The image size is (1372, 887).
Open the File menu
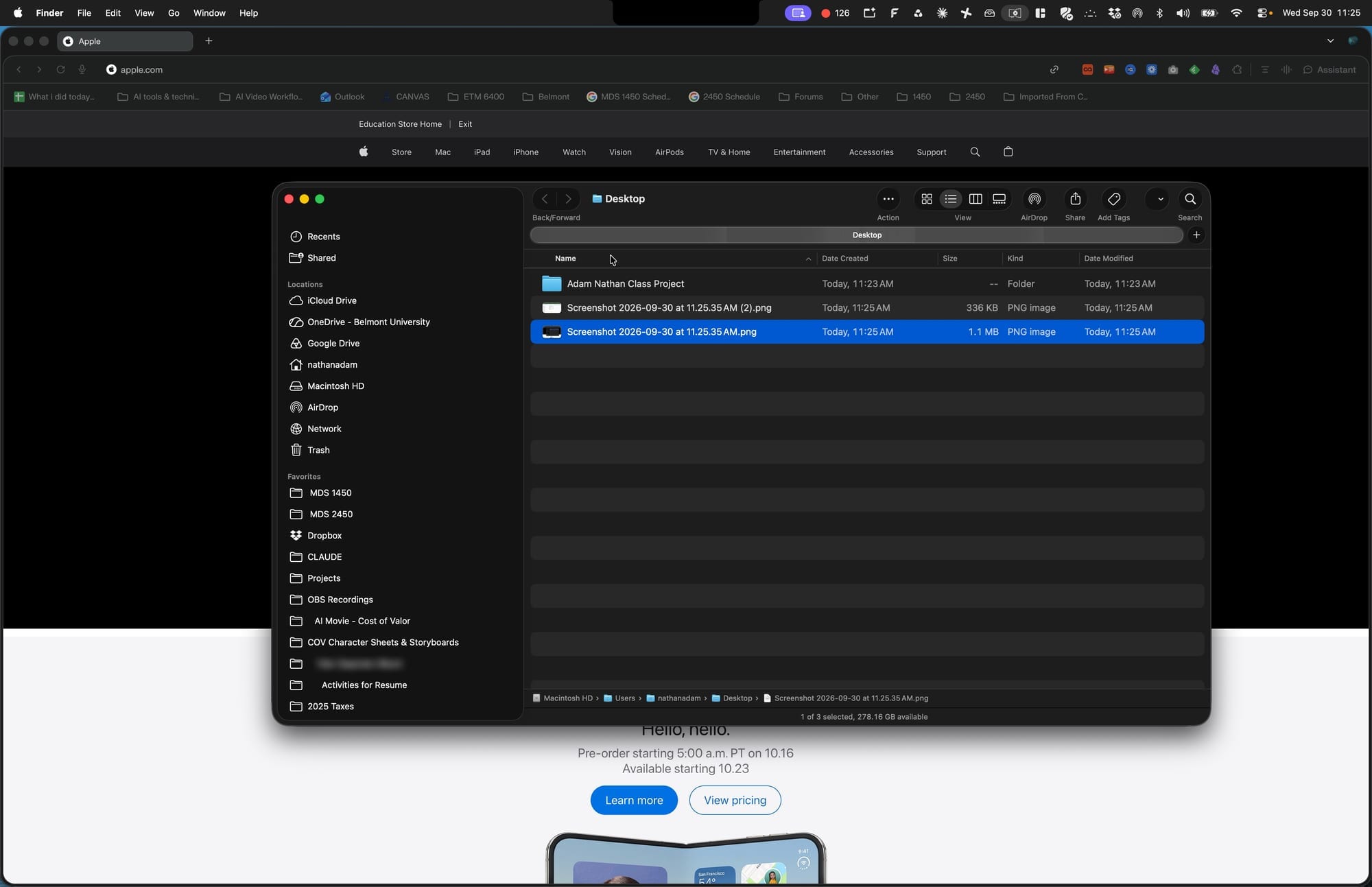pos(84,13)
